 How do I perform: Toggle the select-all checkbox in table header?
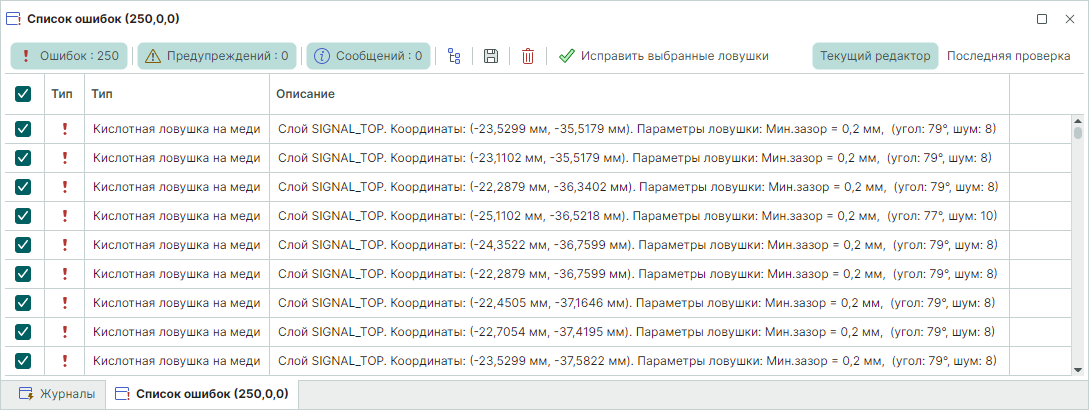click(23, 94)
